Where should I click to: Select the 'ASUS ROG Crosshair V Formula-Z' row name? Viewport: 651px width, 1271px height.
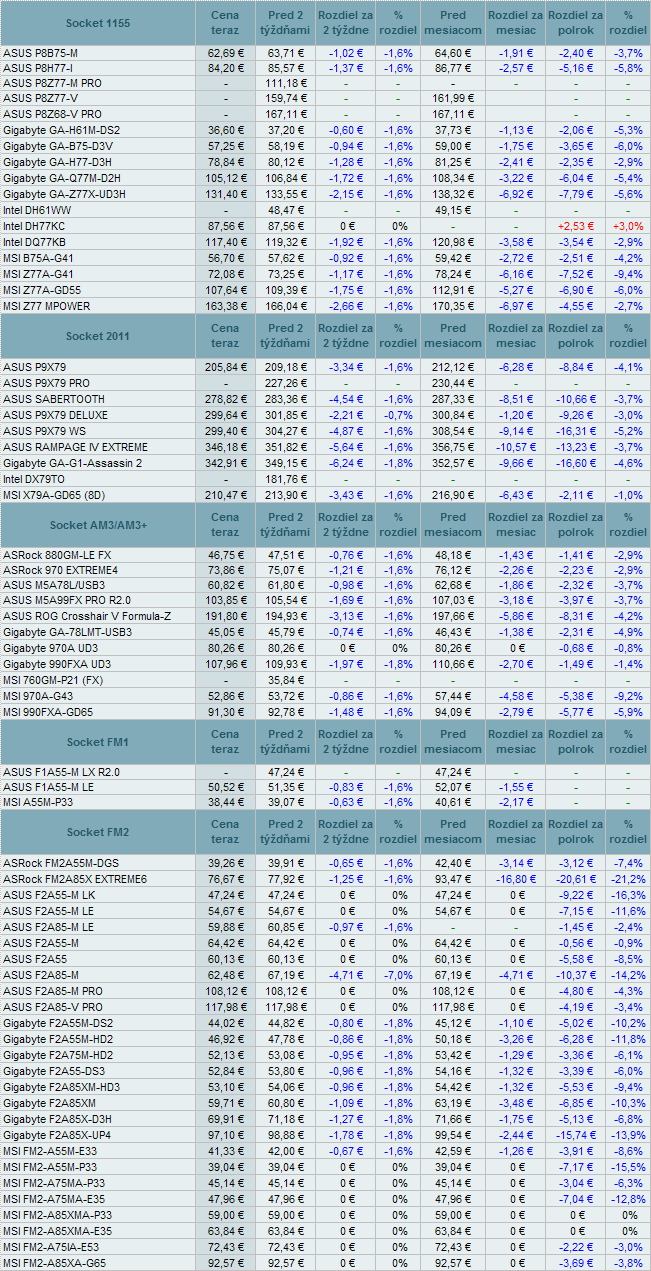87,616
